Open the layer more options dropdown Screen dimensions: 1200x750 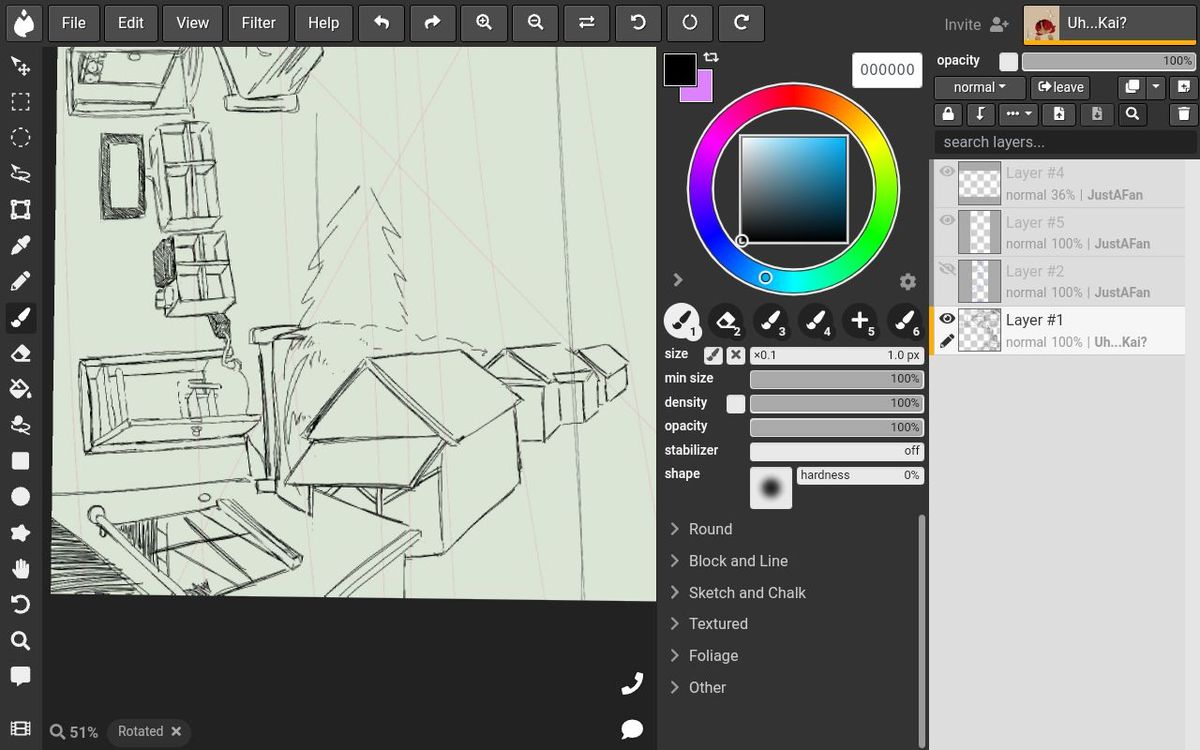point(1020,114)
